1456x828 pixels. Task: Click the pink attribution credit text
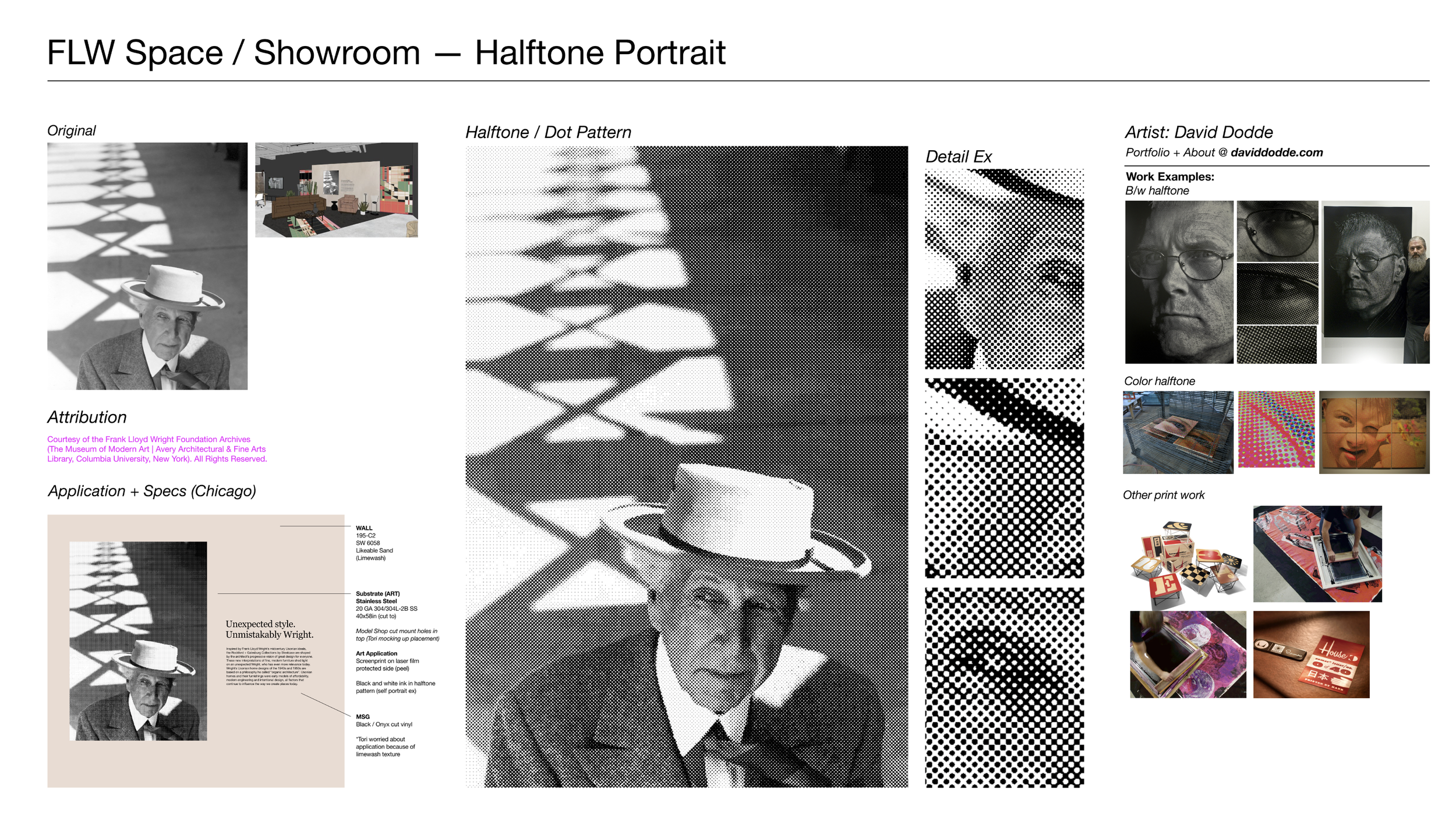click(157, 449)
